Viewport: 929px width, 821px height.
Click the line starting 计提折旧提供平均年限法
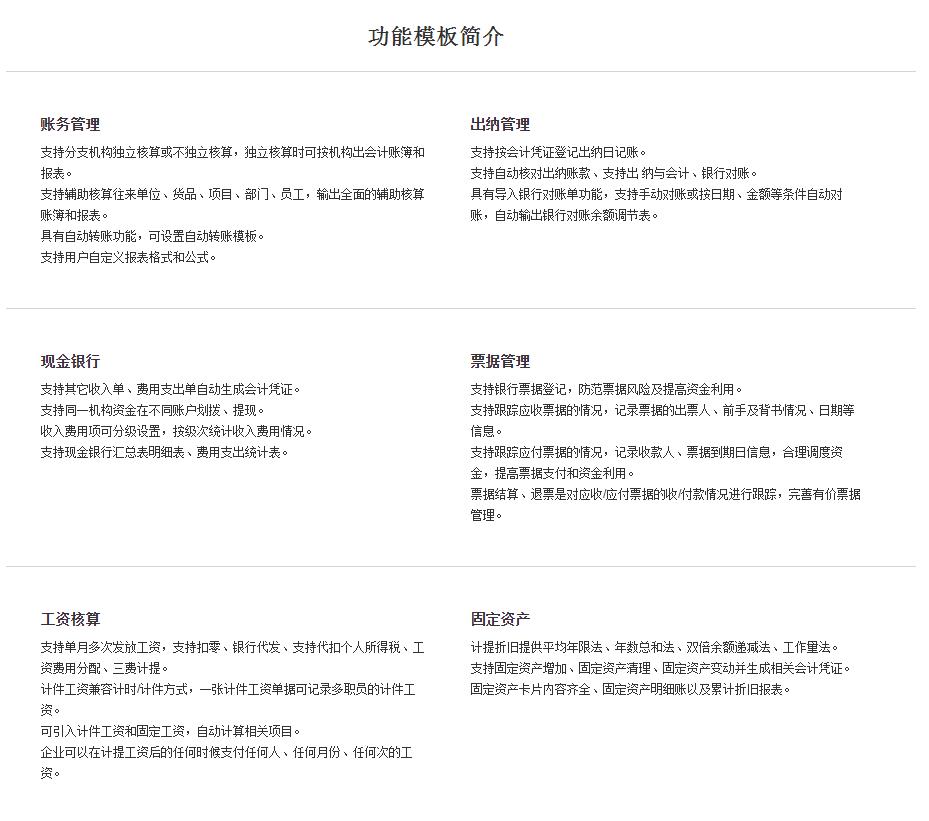click(x=655, y=648)
